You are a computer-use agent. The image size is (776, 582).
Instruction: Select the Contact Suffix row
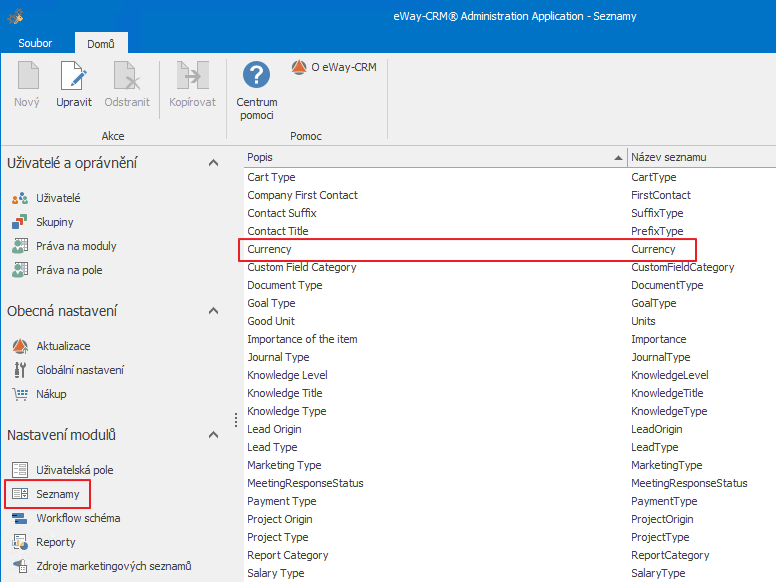tap(510, 213)
